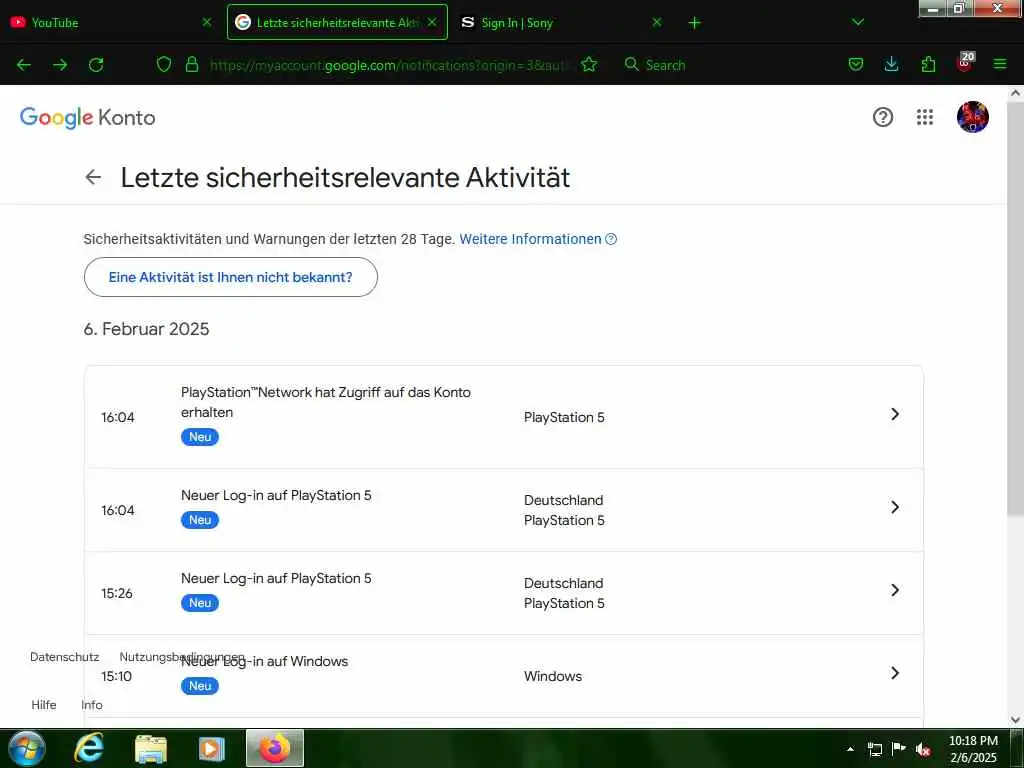Go forward with the browser forward arrow

60,65
